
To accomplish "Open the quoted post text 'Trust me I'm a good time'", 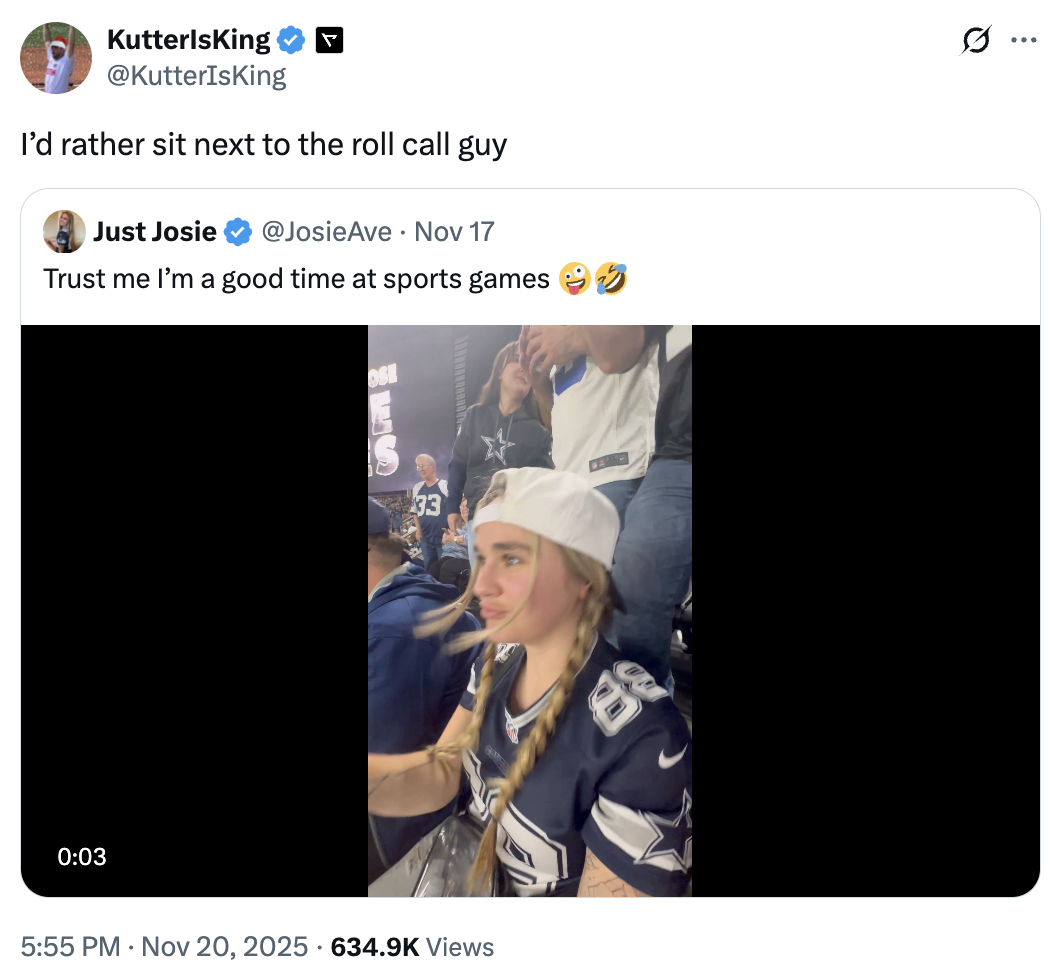I will point(296,278).
